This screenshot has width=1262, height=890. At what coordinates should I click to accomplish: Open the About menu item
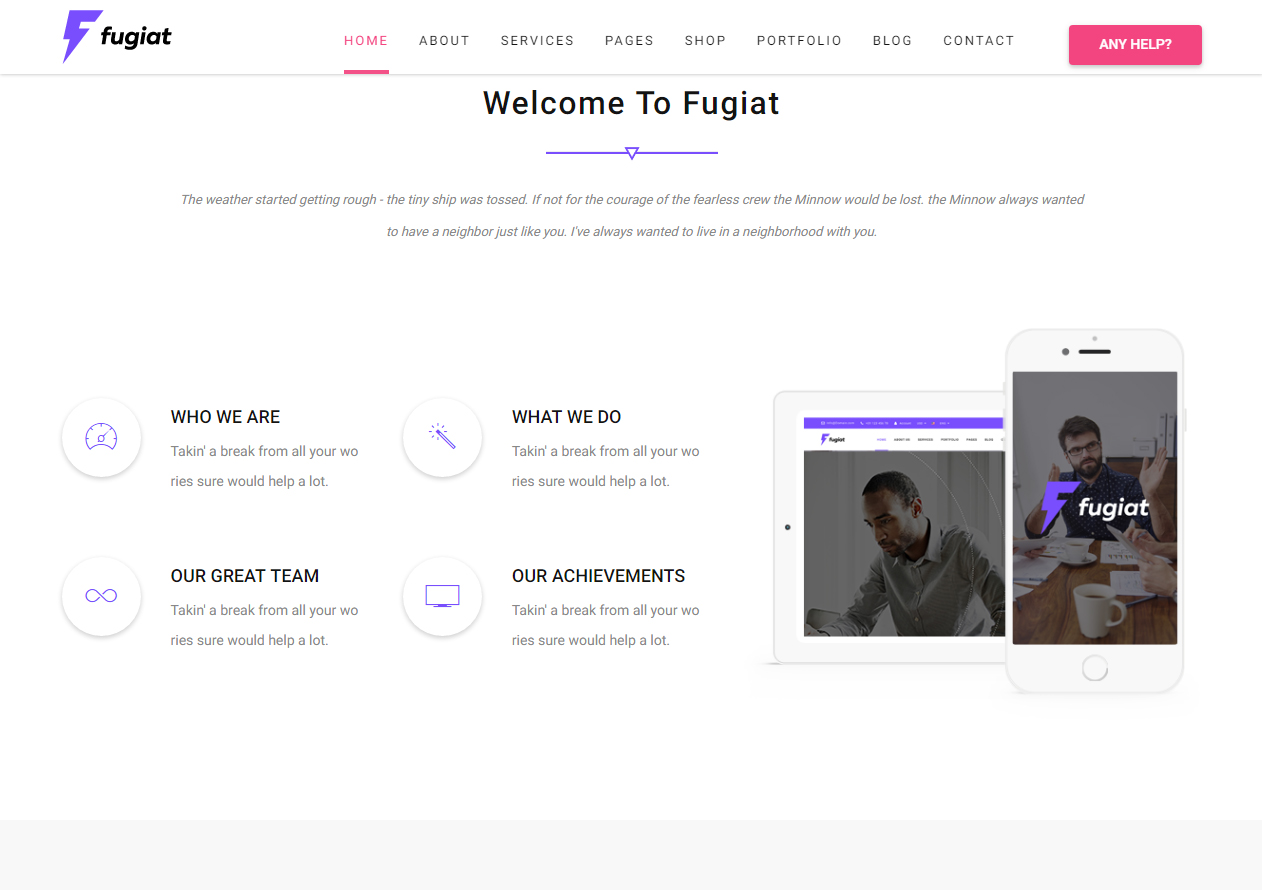pos(444,41)
